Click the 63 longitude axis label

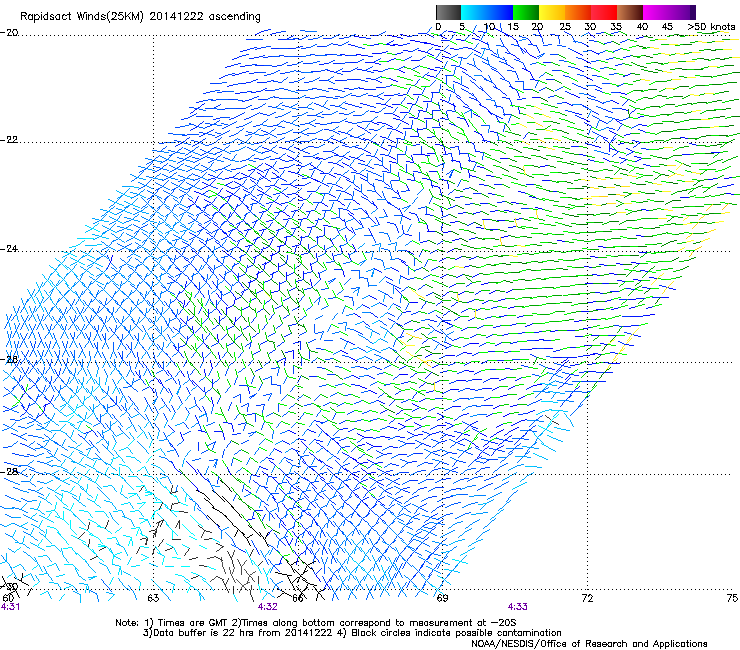click(153, 598)
